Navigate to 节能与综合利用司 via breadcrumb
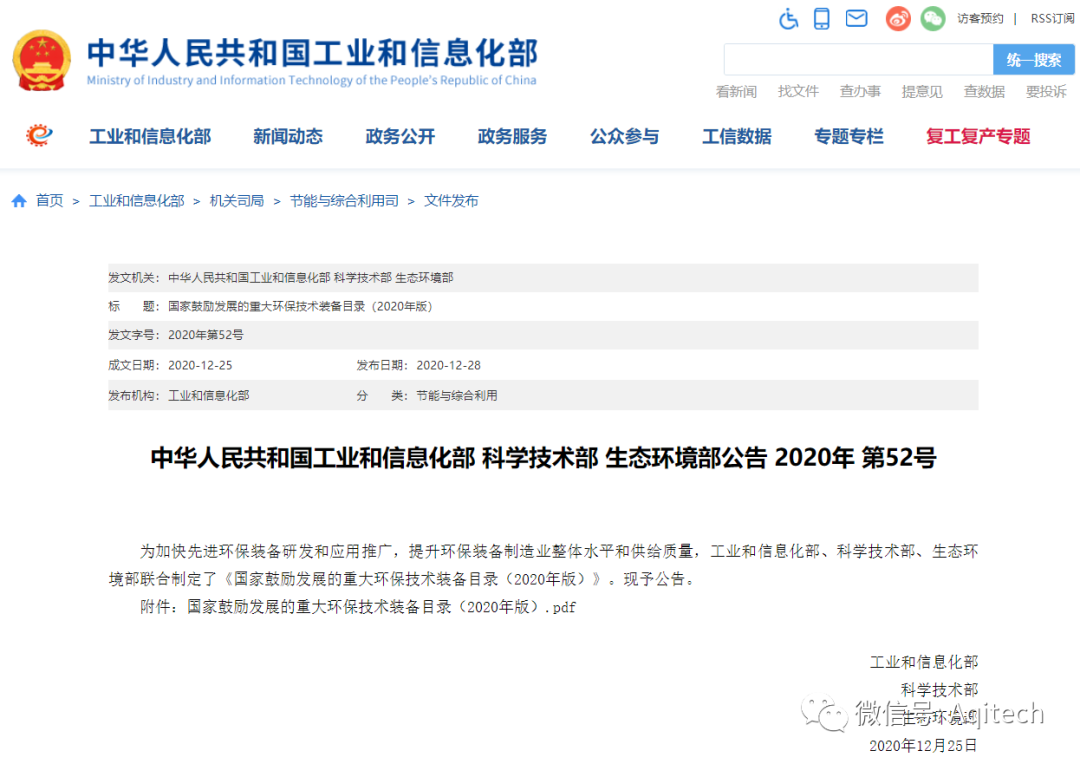Screen dimensions: 1080x764 [345, 200]
